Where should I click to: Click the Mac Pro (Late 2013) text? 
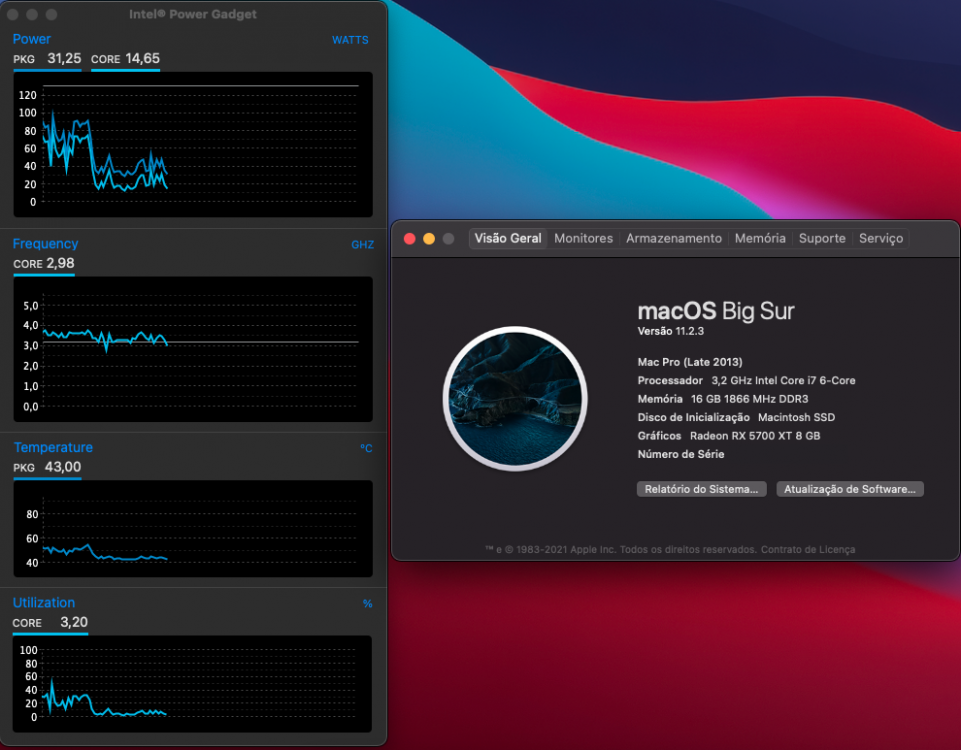[x=689, y=362]
